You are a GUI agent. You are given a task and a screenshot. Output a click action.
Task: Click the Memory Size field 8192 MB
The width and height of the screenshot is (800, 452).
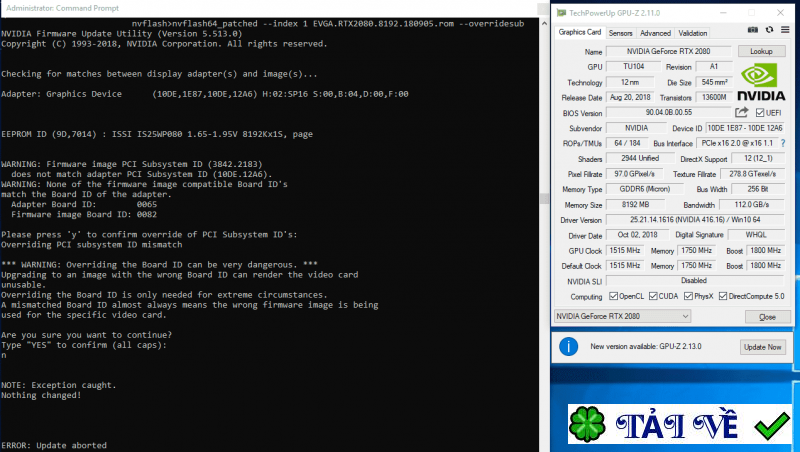(x=635, y=205)
